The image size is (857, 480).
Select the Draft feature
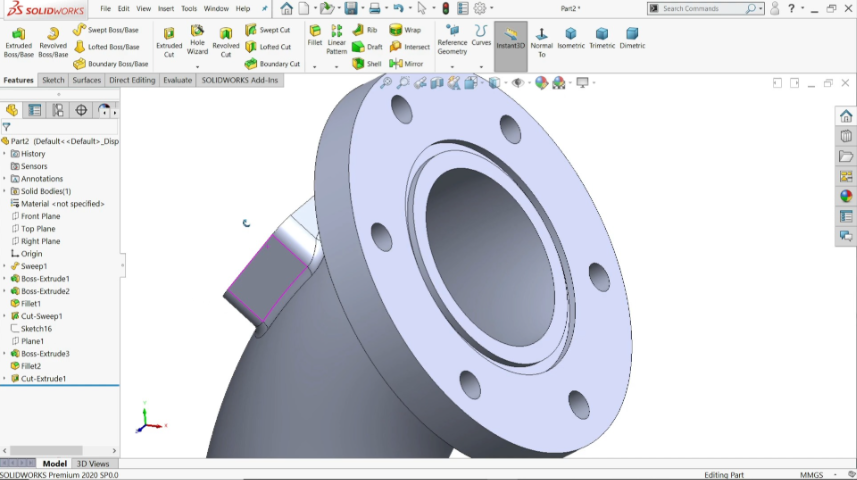pyautogui.click(x=367, y=47)
